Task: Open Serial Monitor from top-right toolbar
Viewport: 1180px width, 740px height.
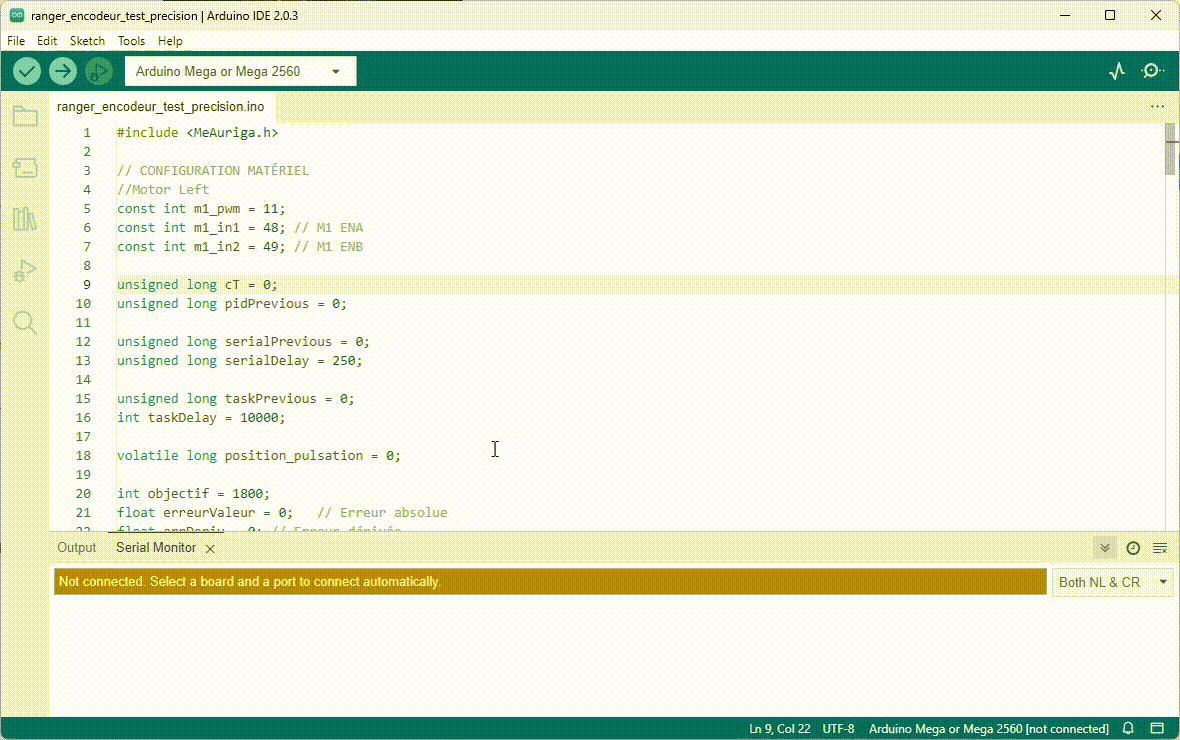Action: (1152, 71)
